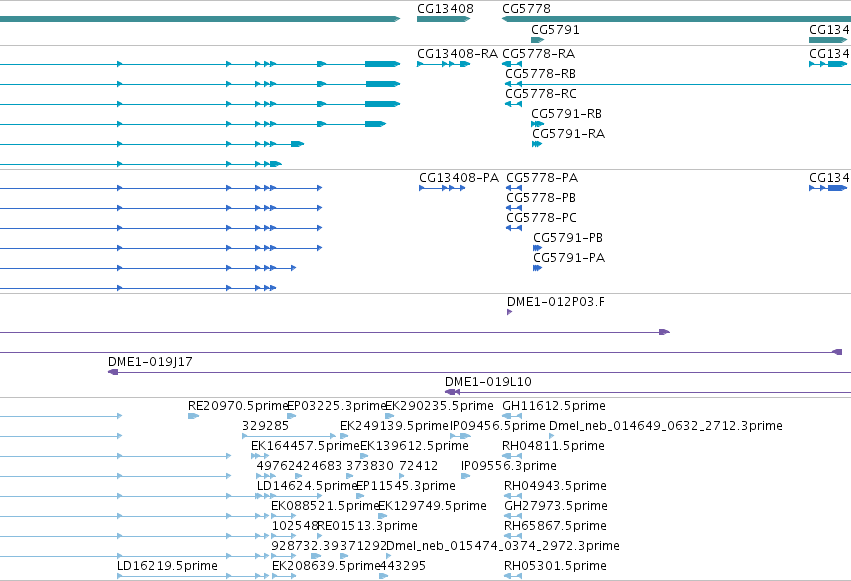Viewport: 851px width, 581px height.
Task: Click transcript CG5791-RB label
Action: pos(566,114)
